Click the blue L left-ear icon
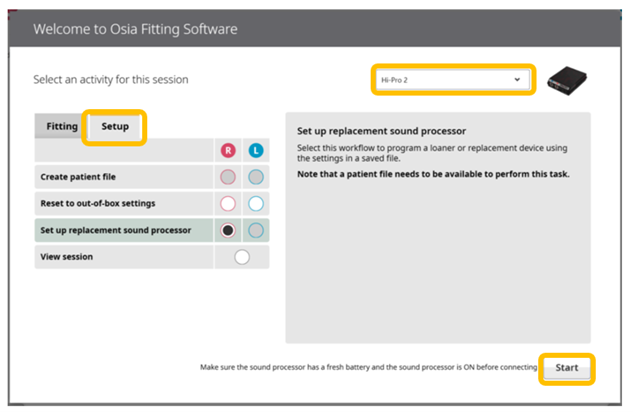 (x=256, y=151)
